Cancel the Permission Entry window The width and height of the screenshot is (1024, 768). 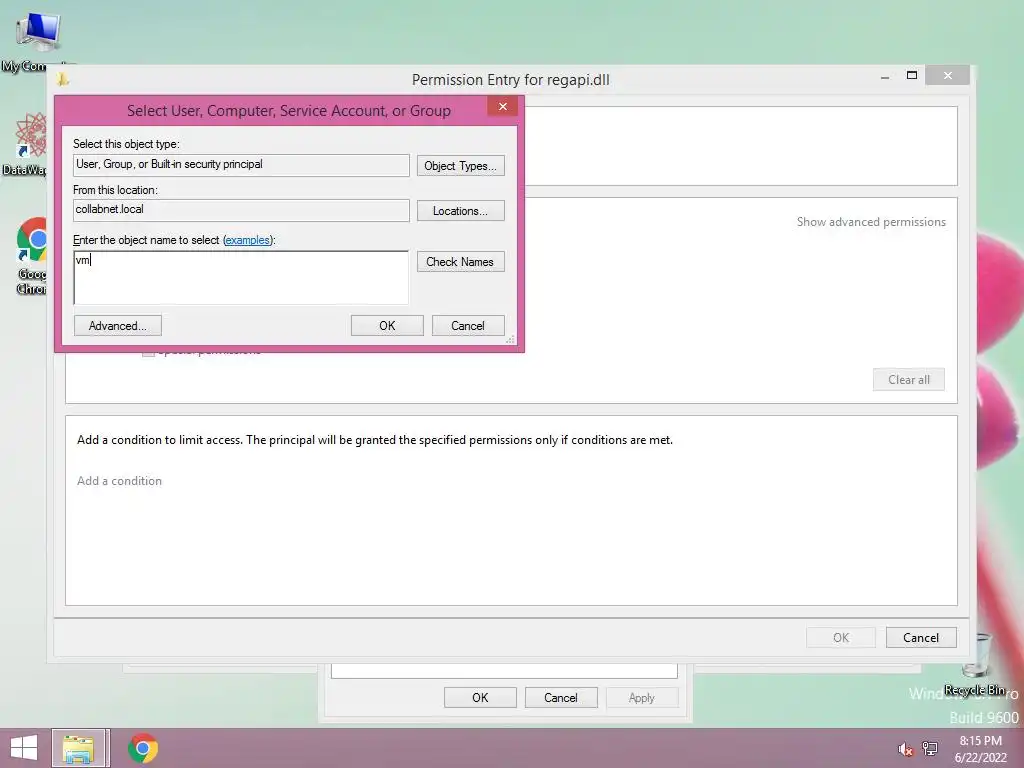tap(921, 637)
